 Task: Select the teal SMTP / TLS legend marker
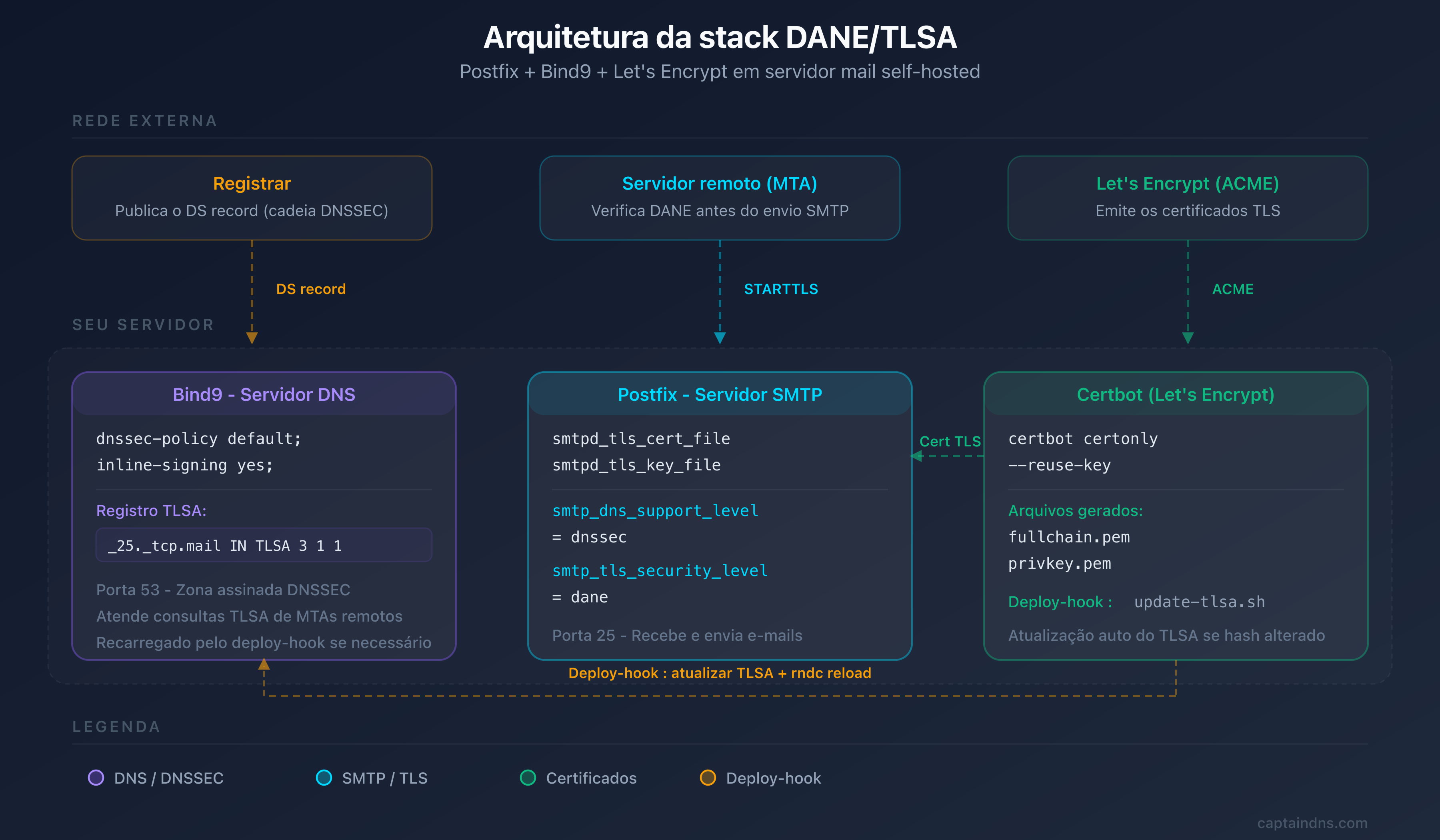[x=324, y=778]
